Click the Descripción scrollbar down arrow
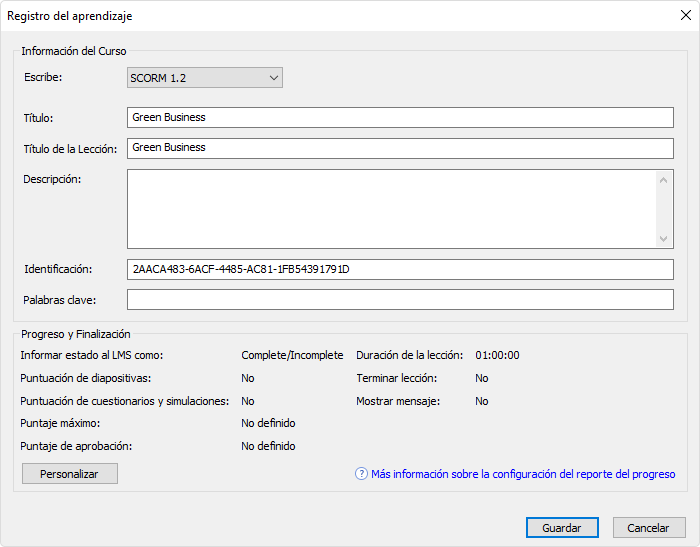 [663, 238]
